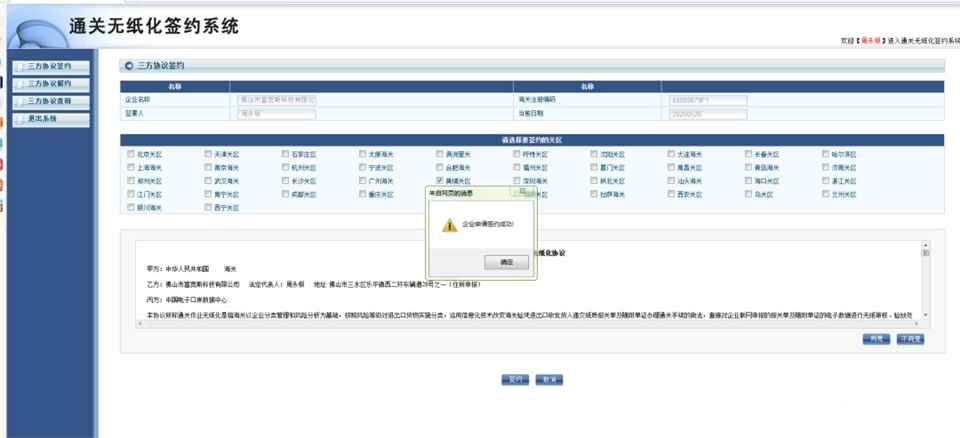Uncheck the 黄埔关区 checkbox
960x438 pixels.
[x=439, y=181]
